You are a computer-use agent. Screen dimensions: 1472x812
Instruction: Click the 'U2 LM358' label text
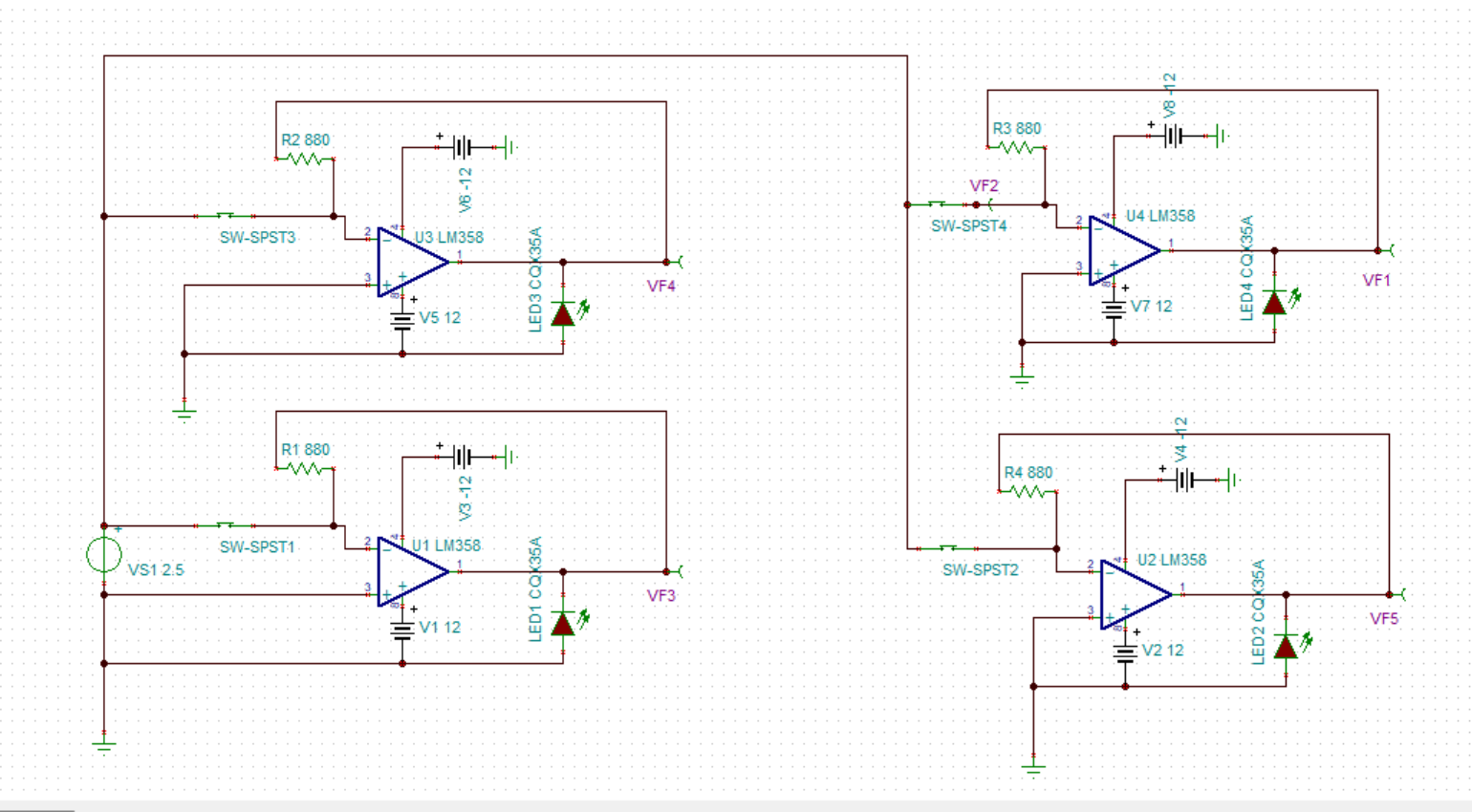(x=1172, y=560)
